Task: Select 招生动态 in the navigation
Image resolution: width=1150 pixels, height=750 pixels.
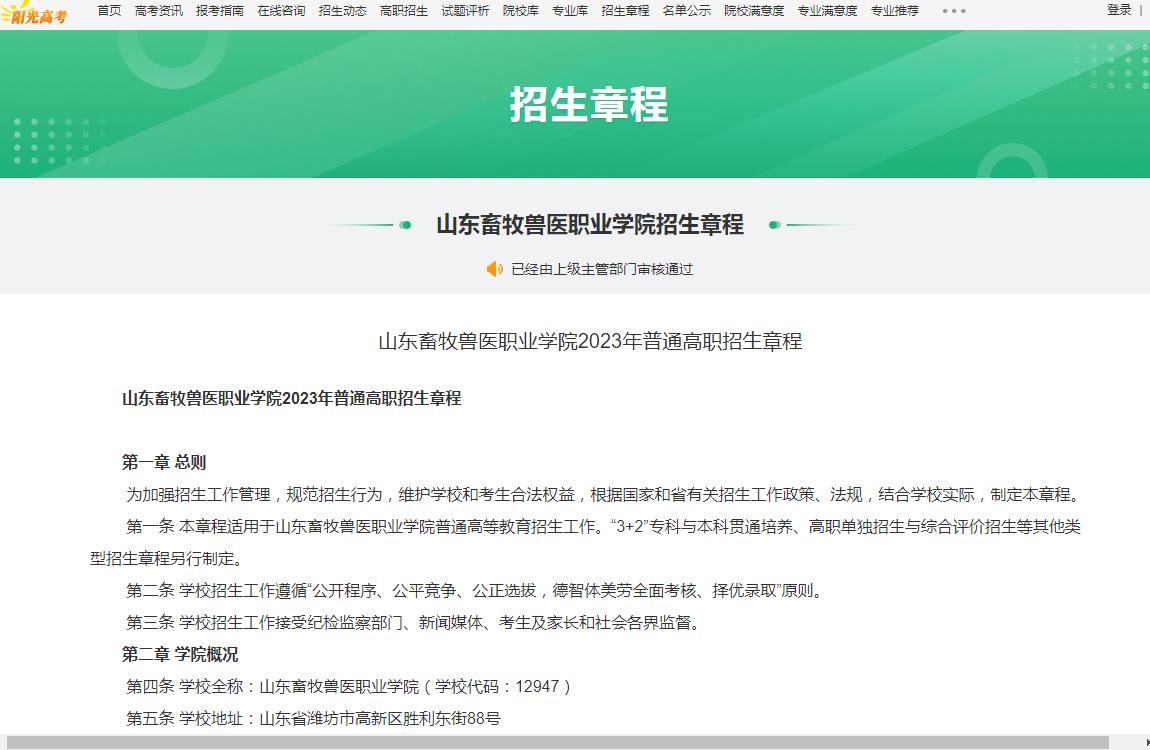Action: click(343, 11)
